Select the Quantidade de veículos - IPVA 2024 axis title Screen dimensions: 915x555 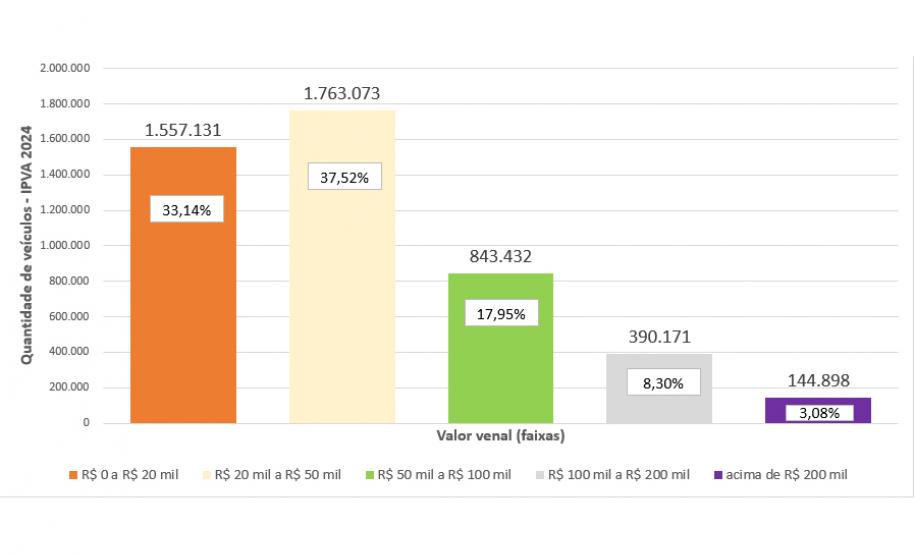point(28,245)
